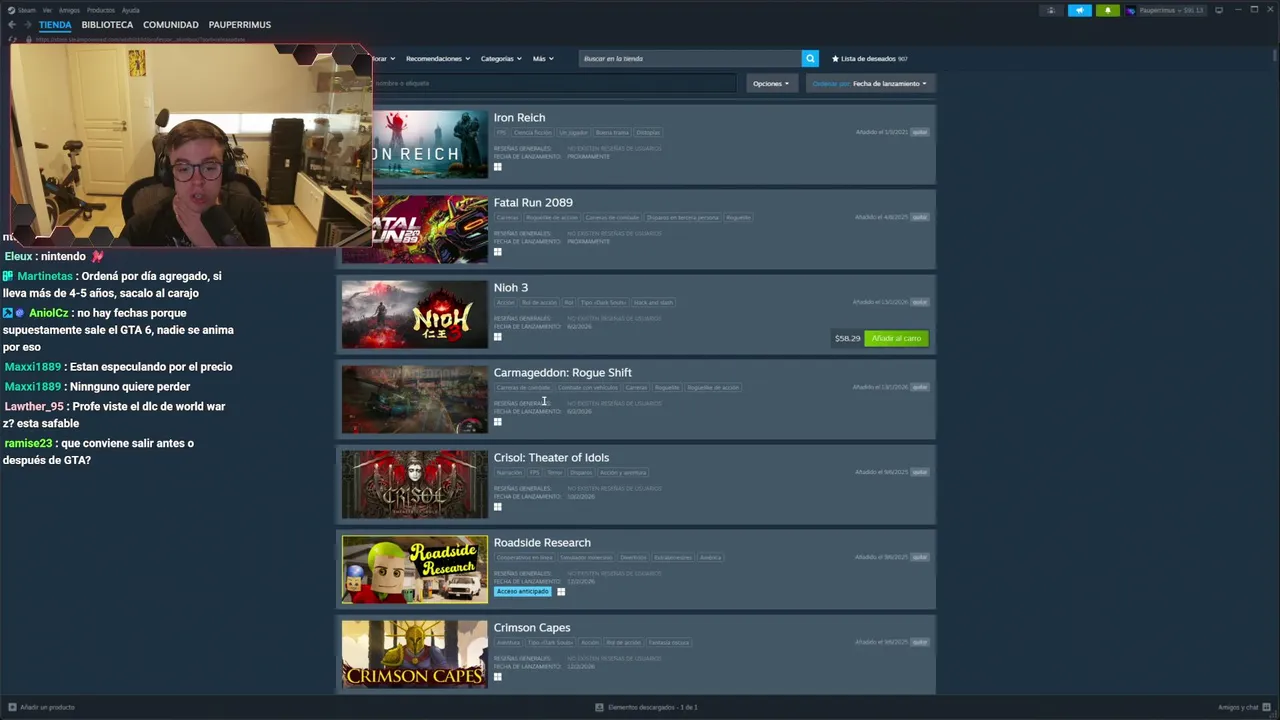Viewport: 1280px width, 720px height.
Task: Click the search magnifier button in store
Action: 810,58
